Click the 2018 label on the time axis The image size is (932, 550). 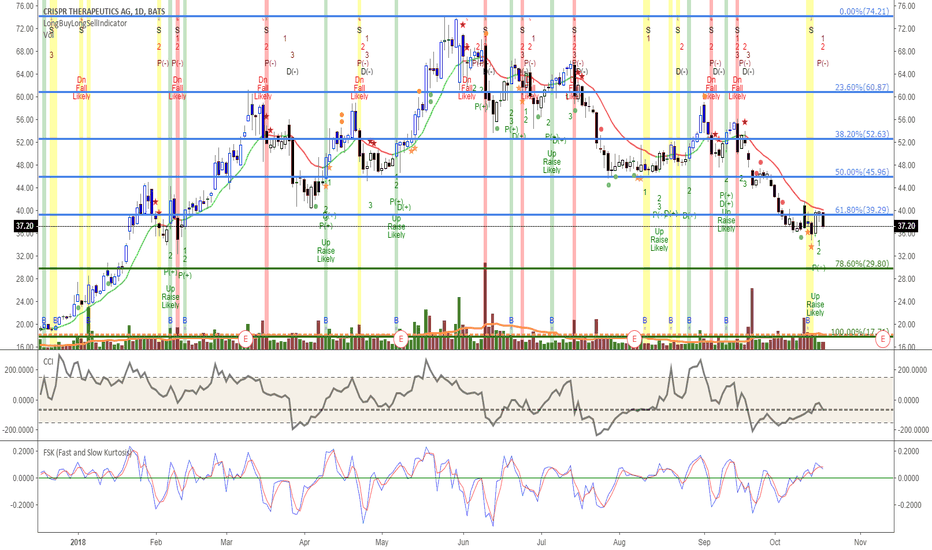(x=78, y=542)
